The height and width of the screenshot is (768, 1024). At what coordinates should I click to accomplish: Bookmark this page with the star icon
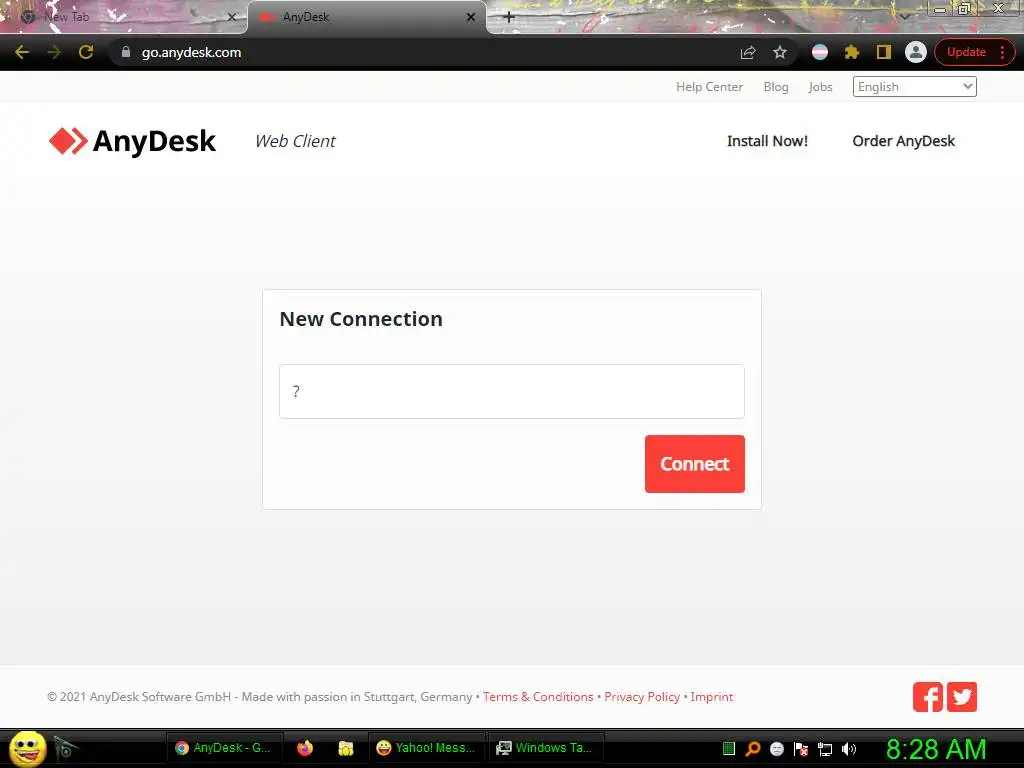(x=780, y=52)
